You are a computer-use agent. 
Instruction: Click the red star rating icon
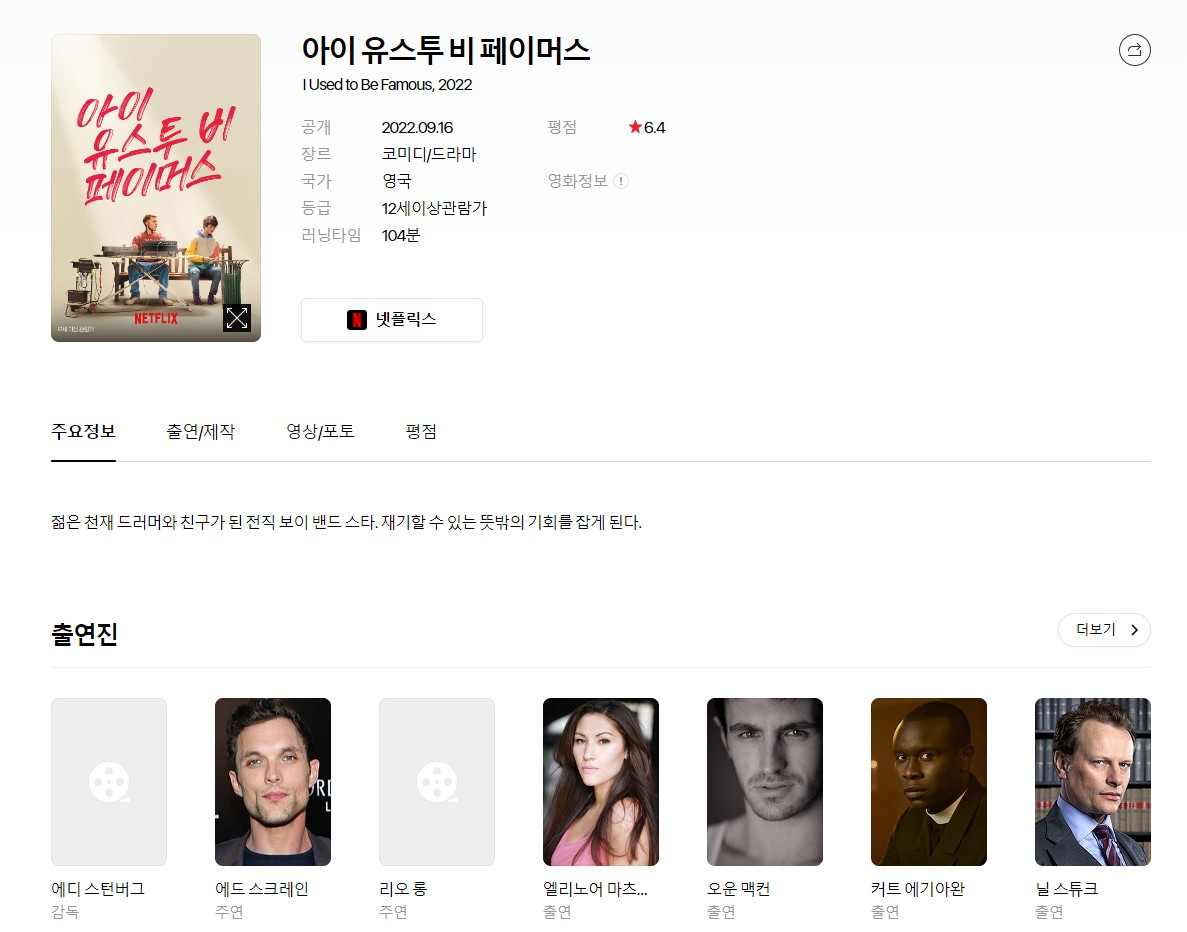tap(635, 127)
